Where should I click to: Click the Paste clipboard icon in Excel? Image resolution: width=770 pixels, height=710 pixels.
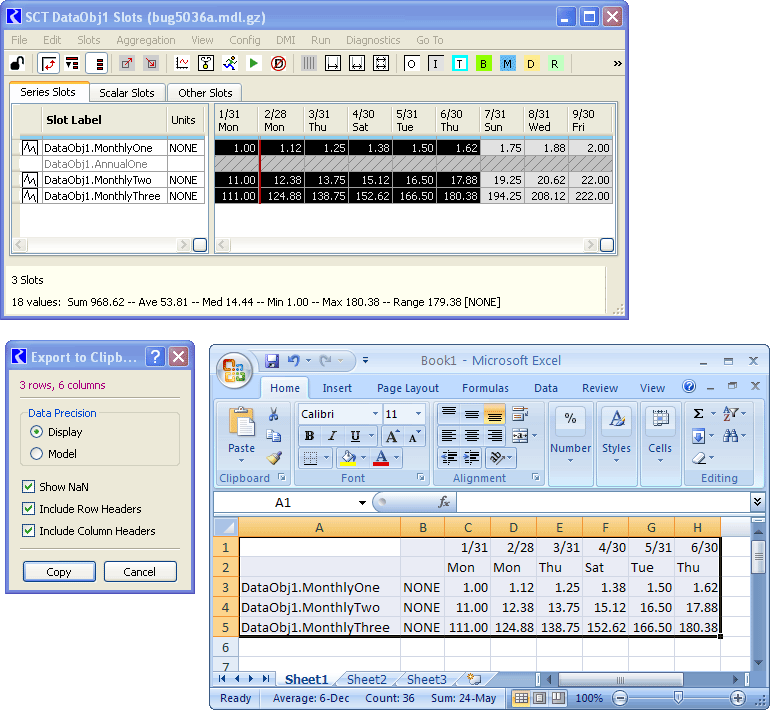241,422
